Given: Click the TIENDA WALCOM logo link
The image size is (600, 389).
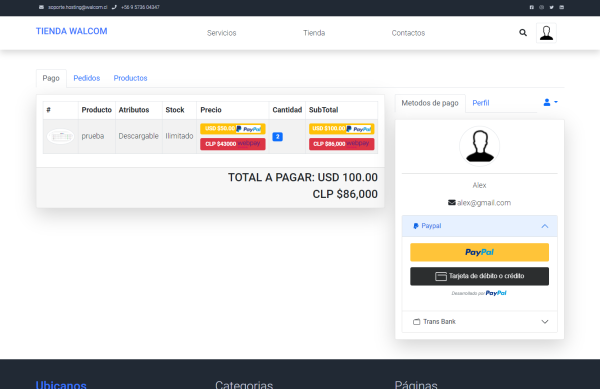Looking at the screenshot, I should [72, 31].
